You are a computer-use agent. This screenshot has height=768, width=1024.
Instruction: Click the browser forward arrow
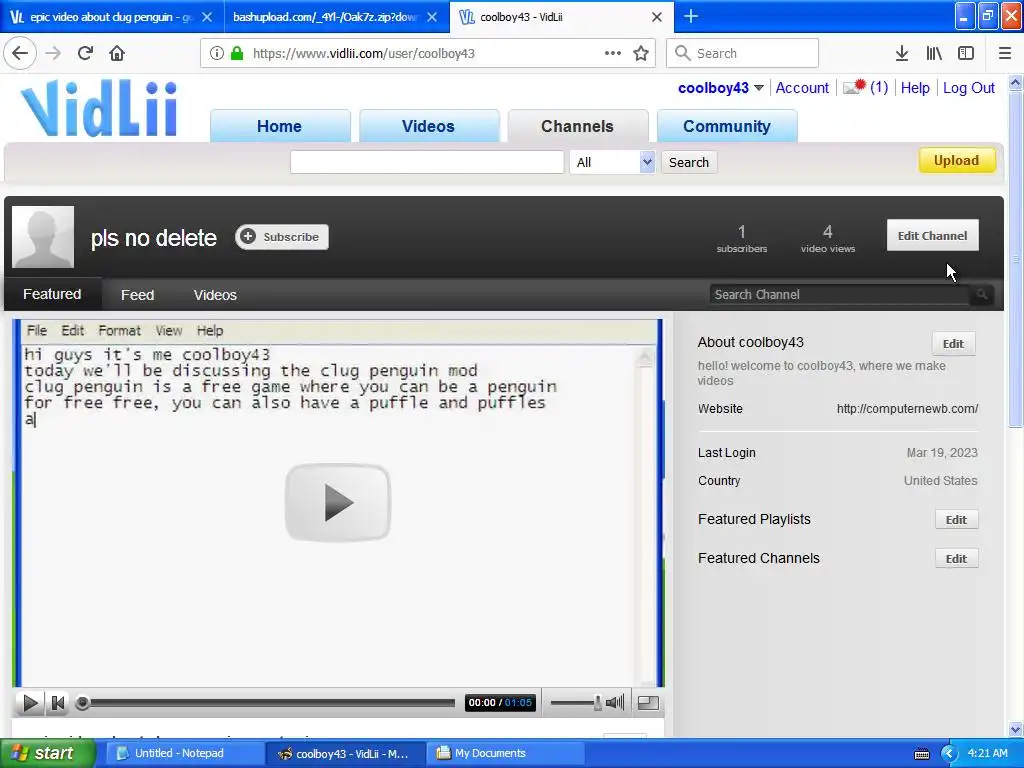click(53, 54)
